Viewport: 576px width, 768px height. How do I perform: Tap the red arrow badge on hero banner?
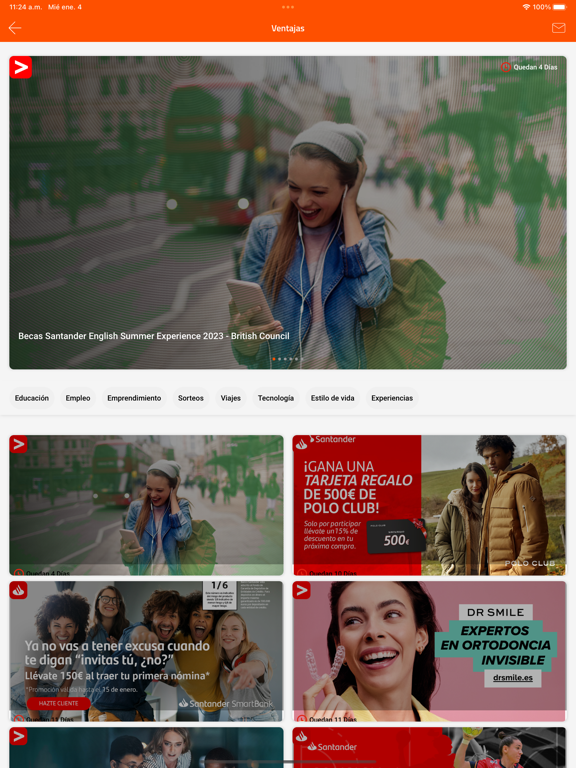coord(21,68)
